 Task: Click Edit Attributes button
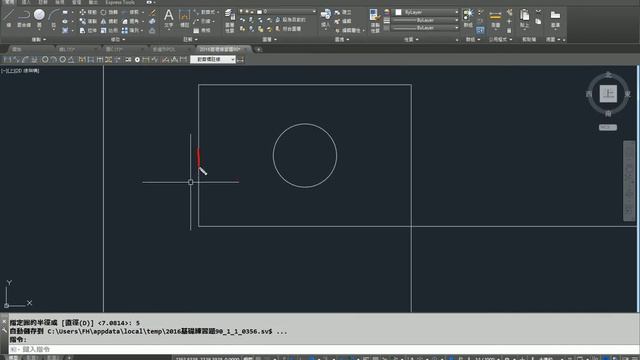click(x=348, y=30)
